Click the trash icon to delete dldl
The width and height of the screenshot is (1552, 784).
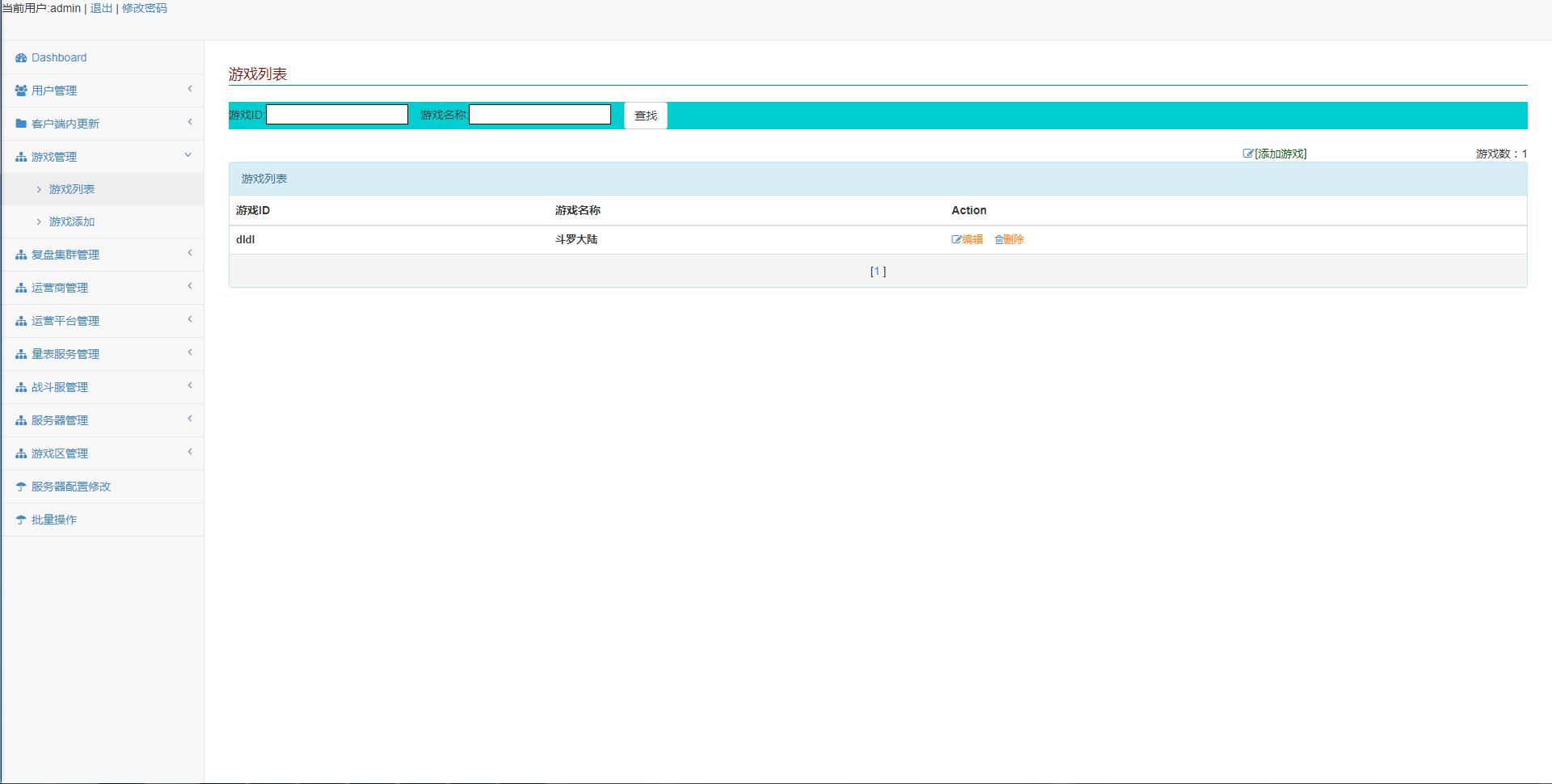click(999, 239)
